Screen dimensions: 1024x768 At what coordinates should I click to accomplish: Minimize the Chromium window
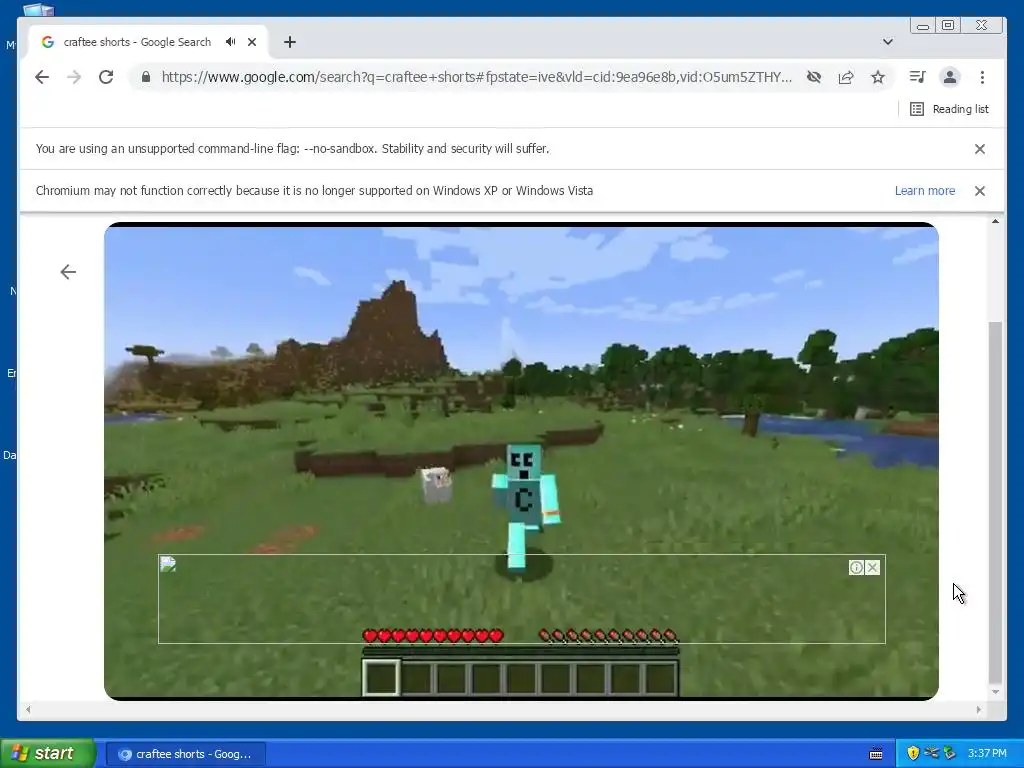tap(923, 25)
